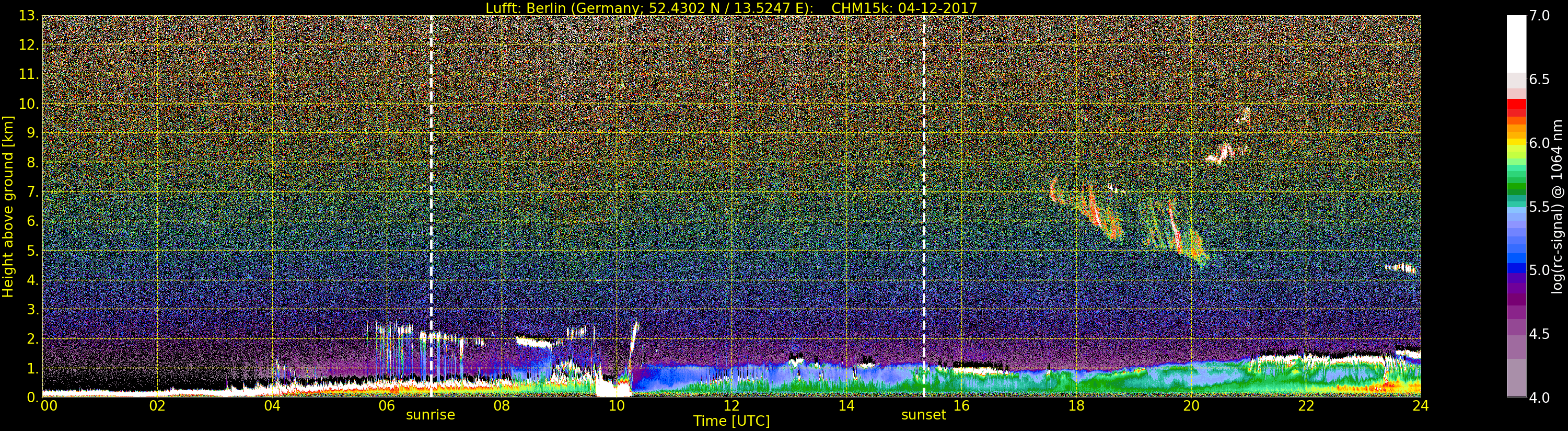
Task: Click the '00' time axis tick label
Action: click(49, 406)
